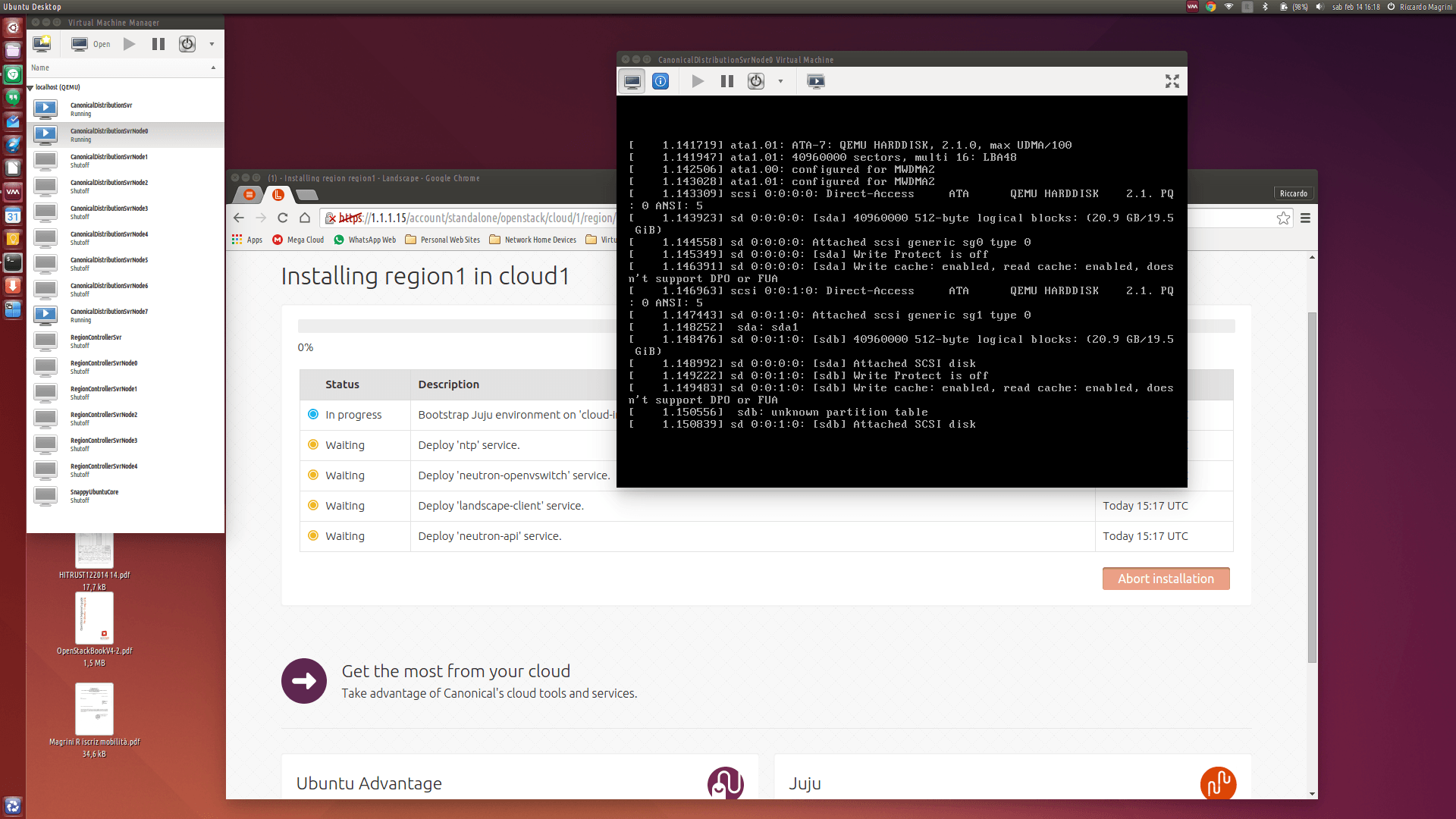Open the Mega Cloud bookmark

pos(298,240)
